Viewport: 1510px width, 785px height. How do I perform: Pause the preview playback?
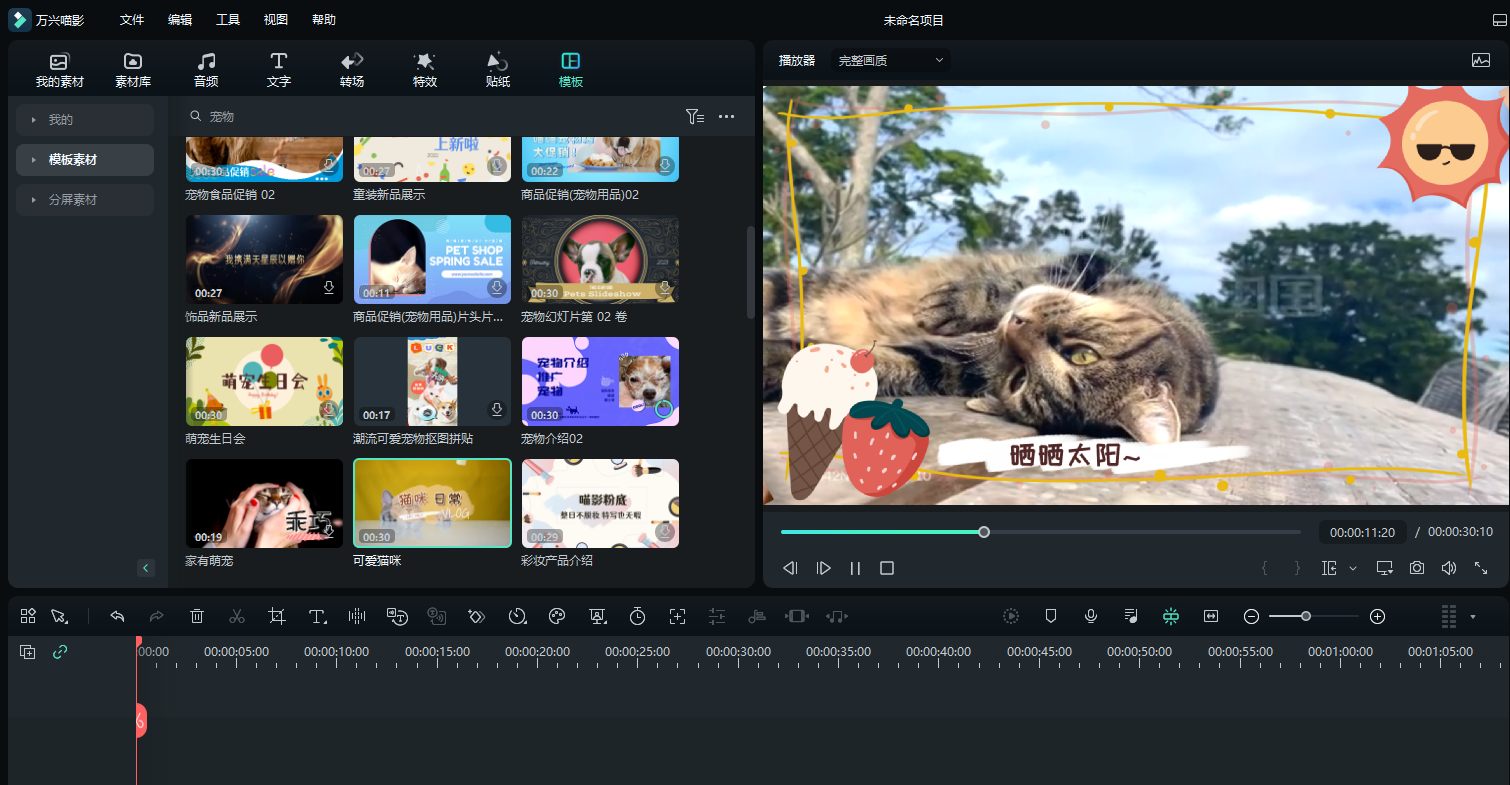855,568
